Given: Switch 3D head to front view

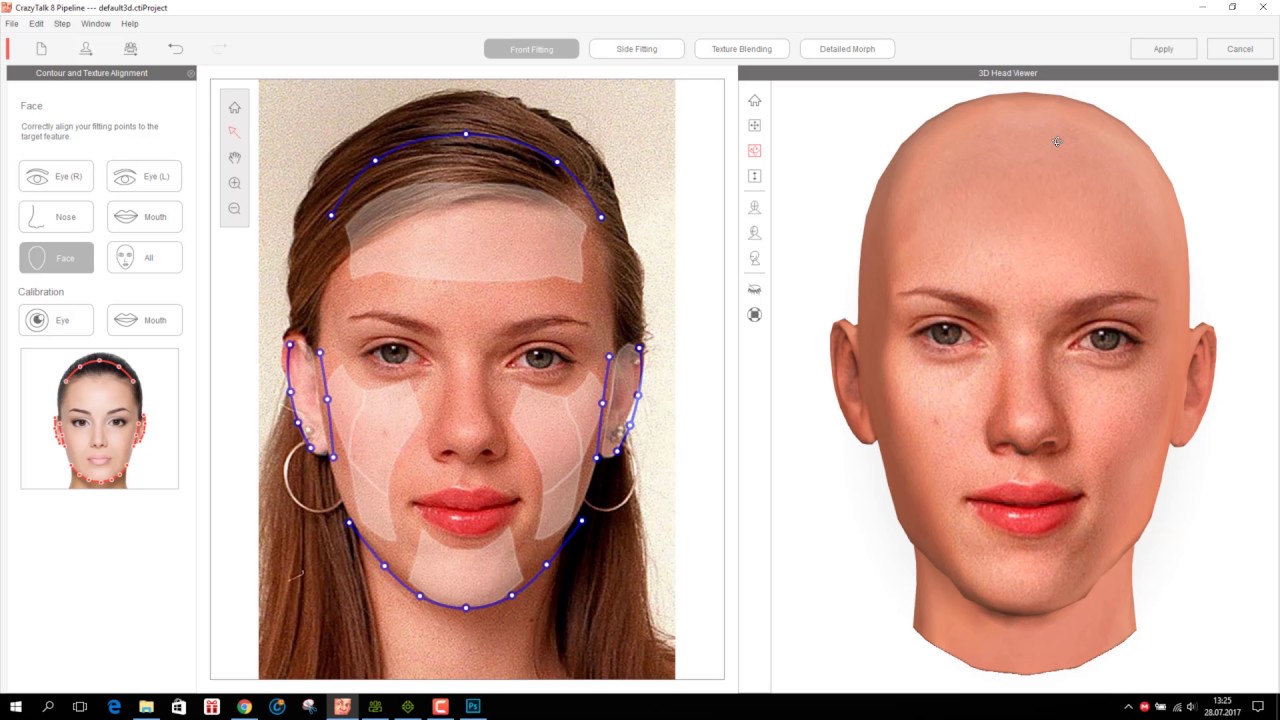Looking at the screenshot, I should (x=755, y=208).
